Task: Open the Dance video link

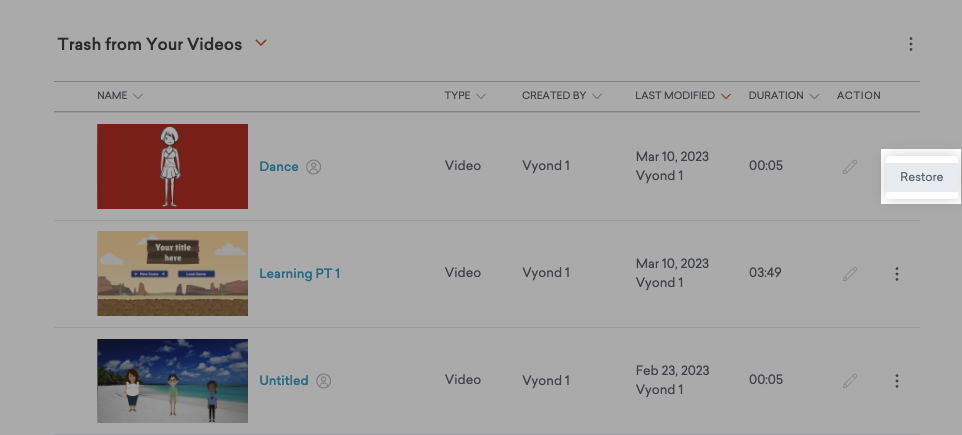Action: pyautogui.click(x=278, y=167)
